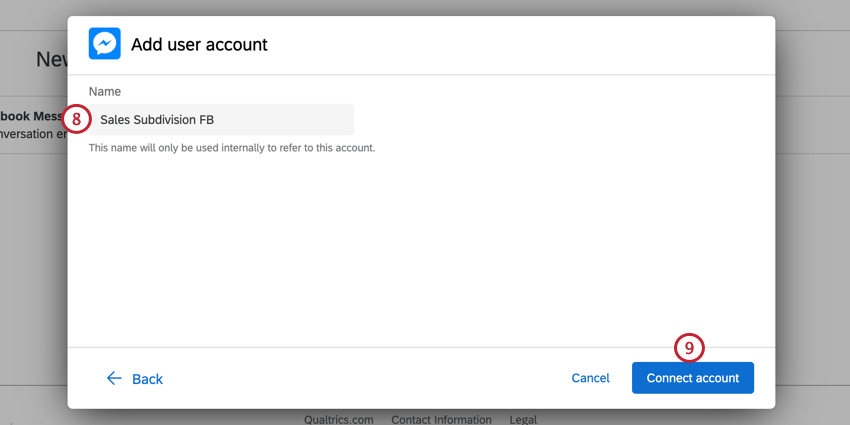The height and width of the screenshot is (425, 850).
Task: Click the dimmed footer area left of Qualtrics.com
Action: tap(150, 417)
